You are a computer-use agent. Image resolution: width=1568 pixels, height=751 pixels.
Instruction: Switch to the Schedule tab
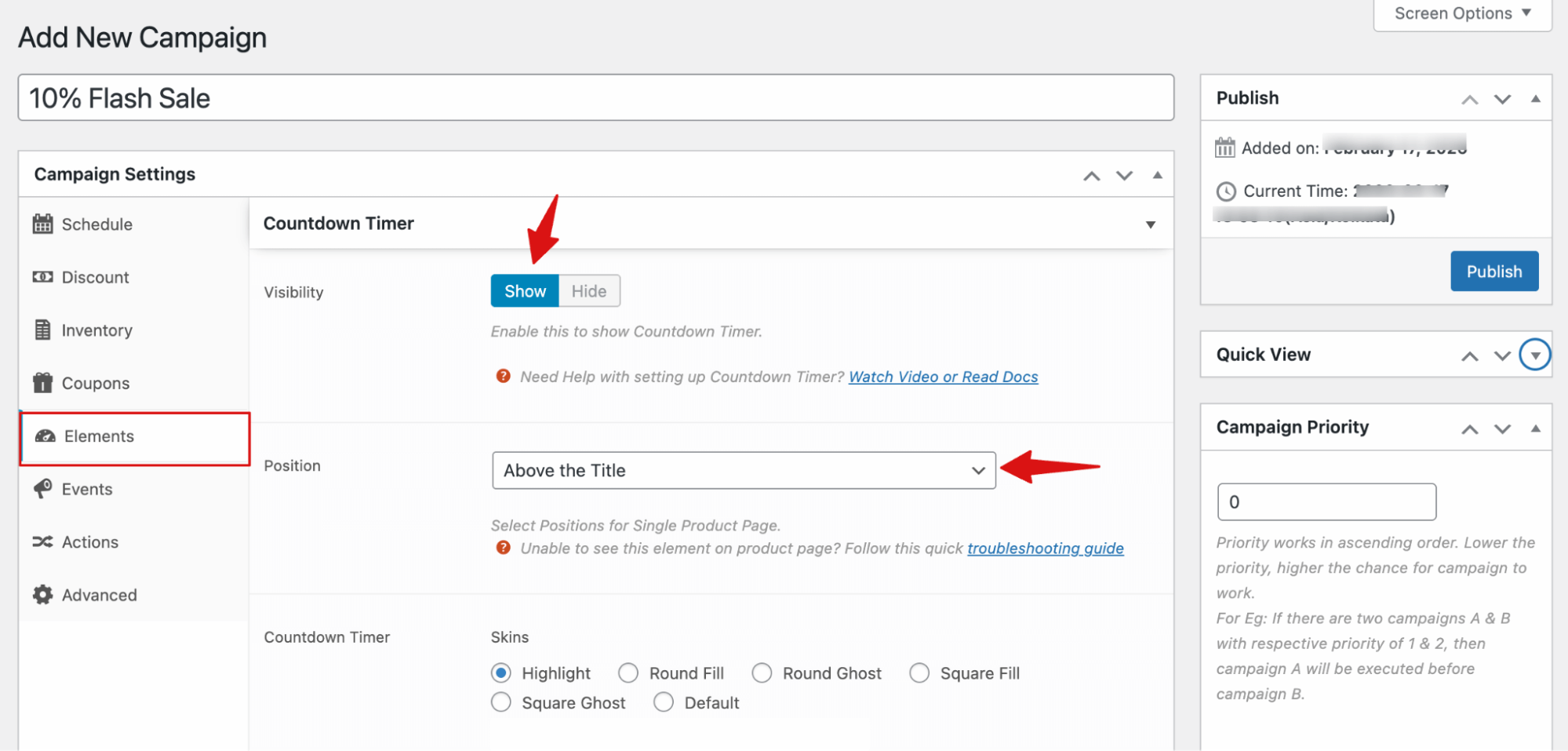coord(96,224)
